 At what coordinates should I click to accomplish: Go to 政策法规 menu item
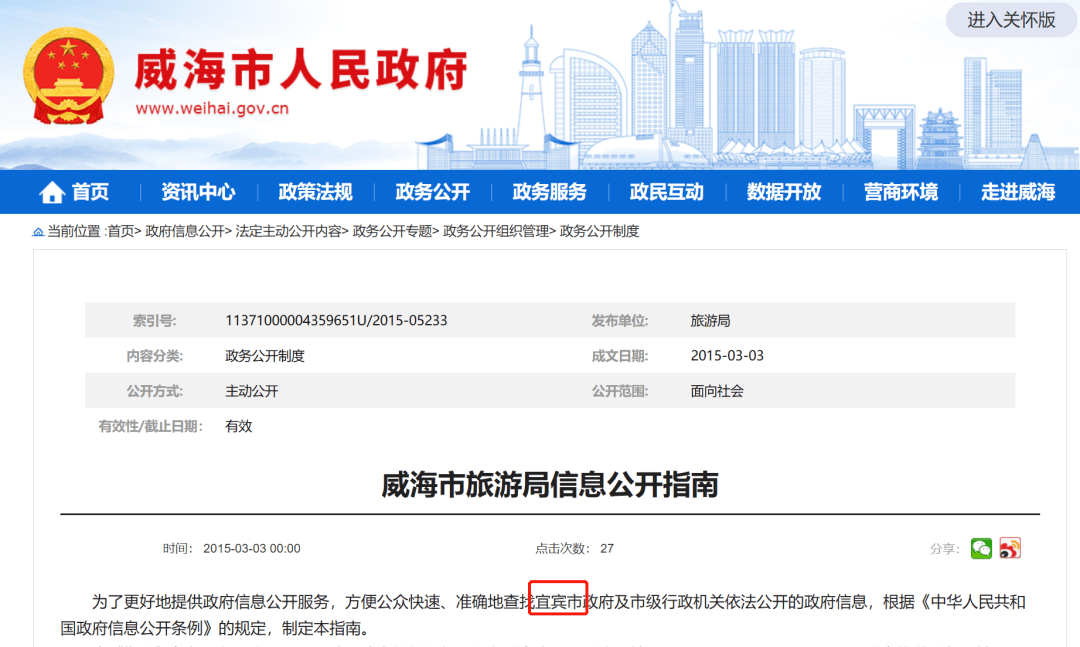(315, 192)
